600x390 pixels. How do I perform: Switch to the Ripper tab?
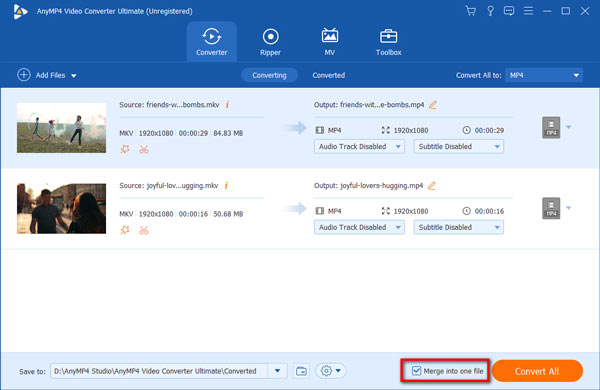click(x=270, y=42)
